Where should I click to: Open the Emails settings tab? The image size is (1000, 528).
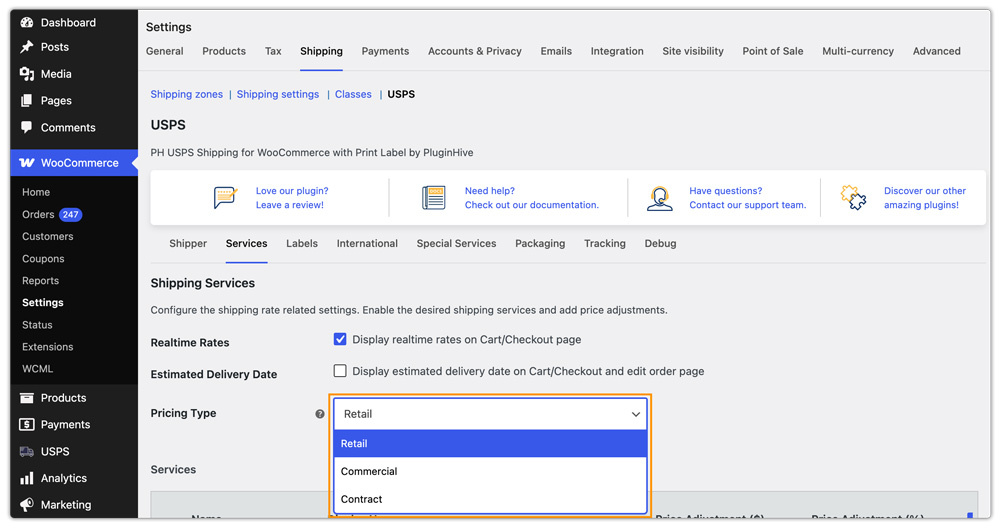click(x=556, y=51)
